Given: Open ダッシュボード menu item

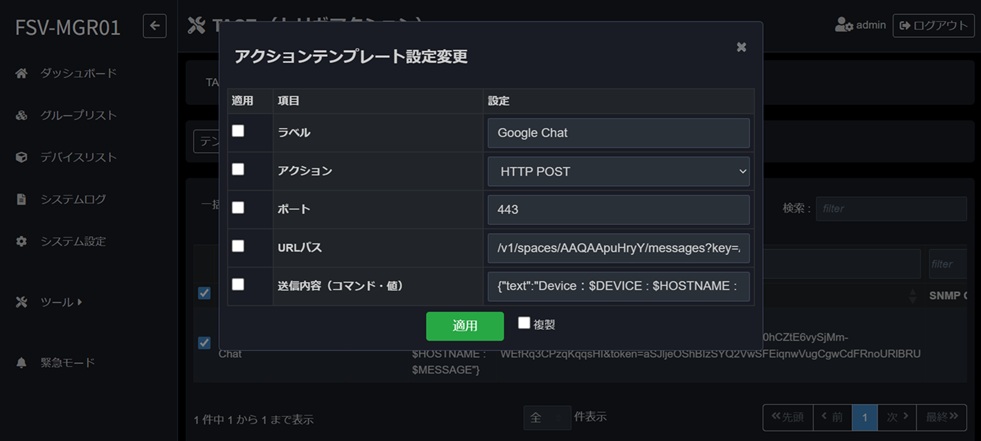Looking at the screenshot, I should pyautogui.click(x=79, y=73).
